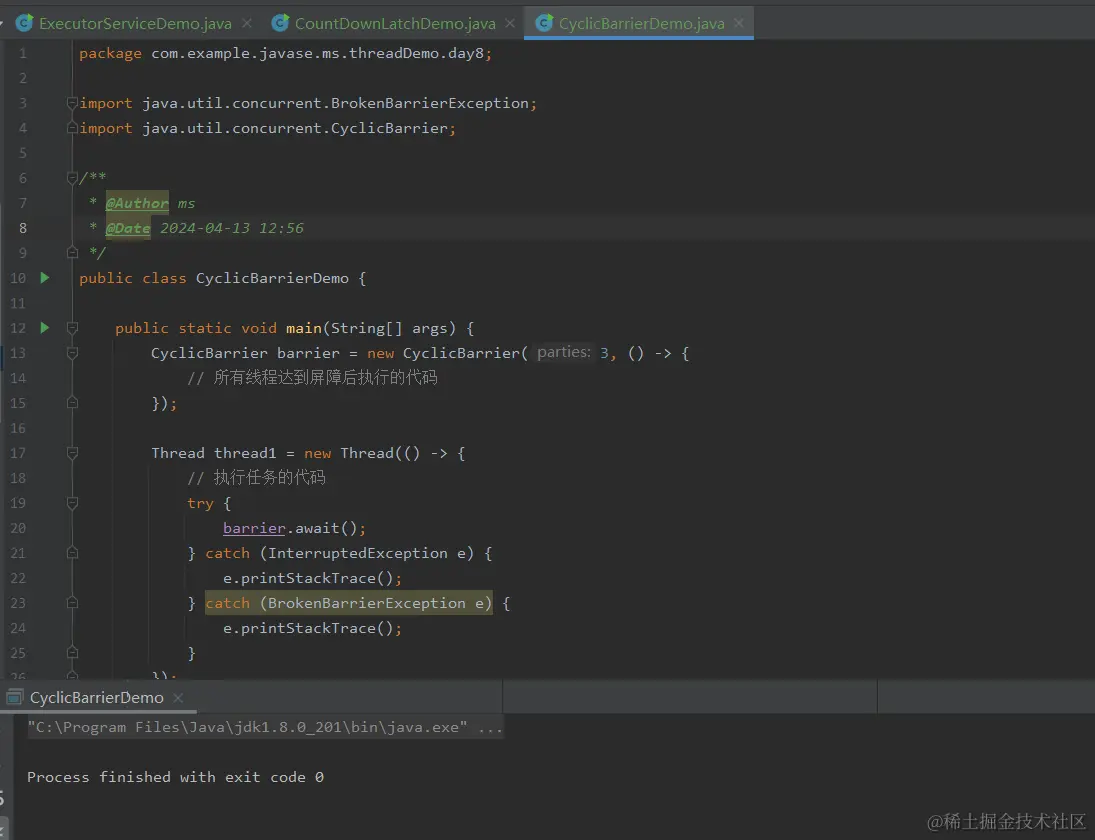Fold the thread1 lambda at line 17
The height and width of the screenshot is (840, 1095).
72,453
